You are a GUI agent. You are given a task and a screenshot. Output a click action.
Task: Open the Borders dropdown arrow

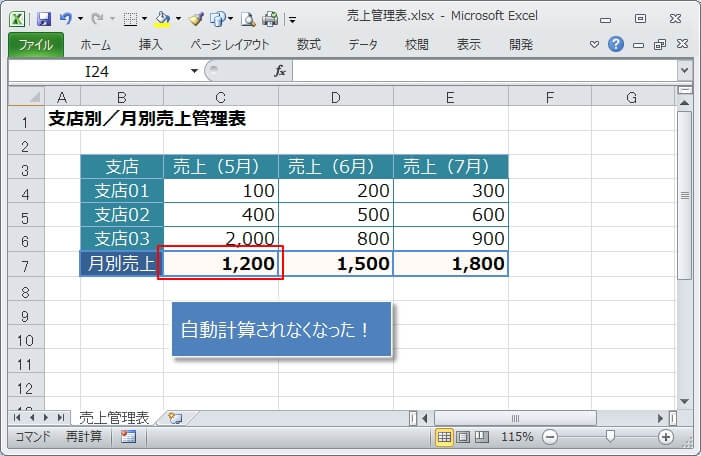pos(144,19)
